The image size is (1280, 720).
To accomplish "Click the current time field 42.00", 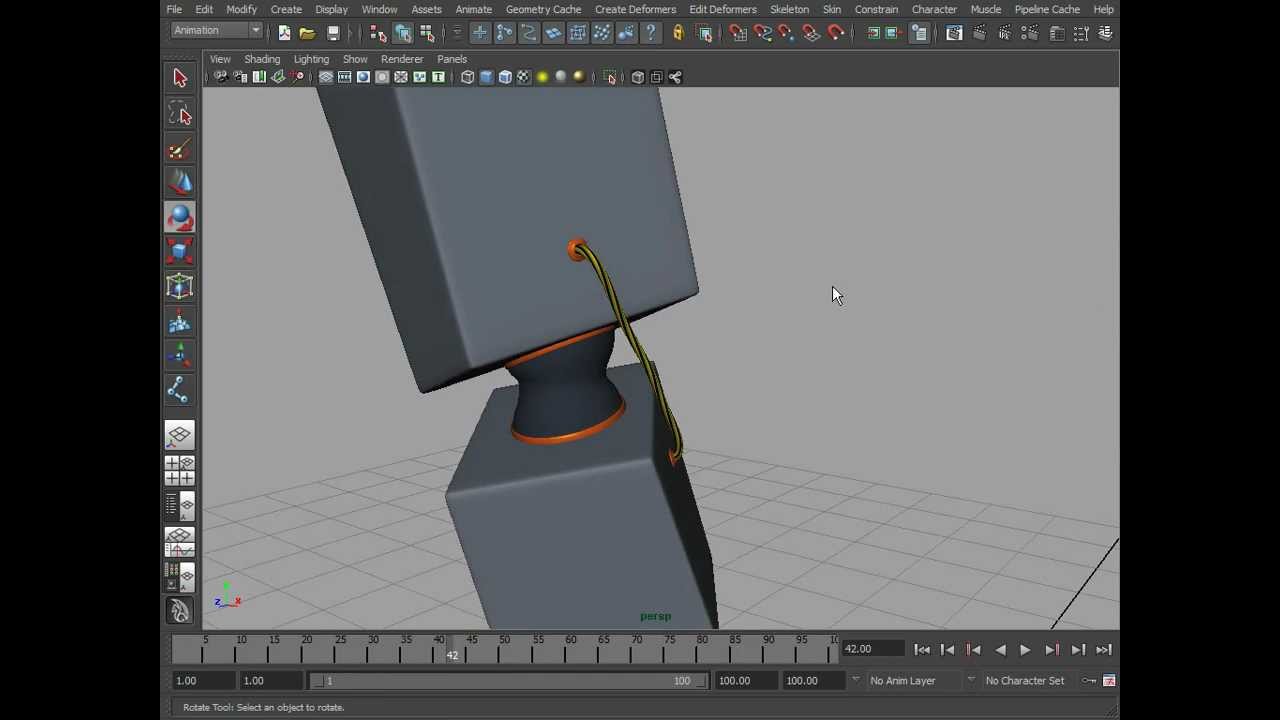I will (871, 649).
